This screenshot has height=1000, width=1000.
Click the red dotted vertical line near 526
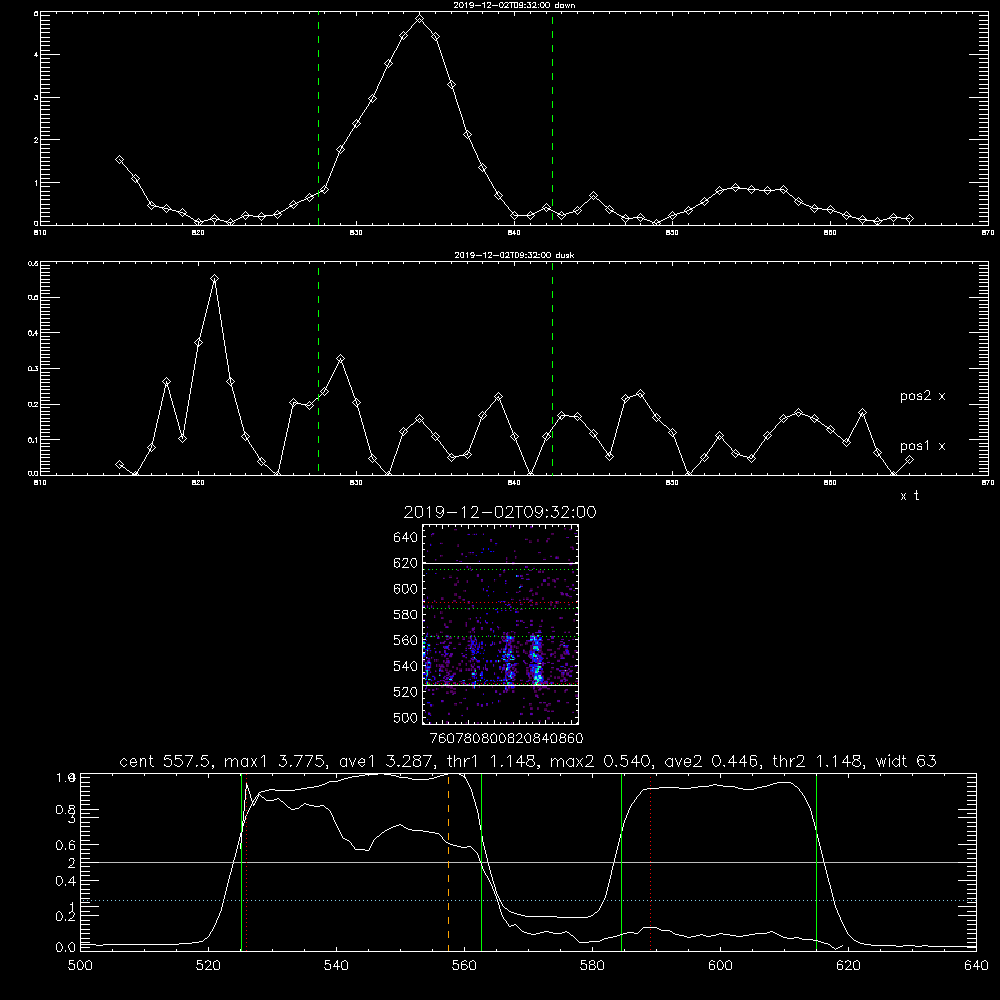(x=247, y=862)
